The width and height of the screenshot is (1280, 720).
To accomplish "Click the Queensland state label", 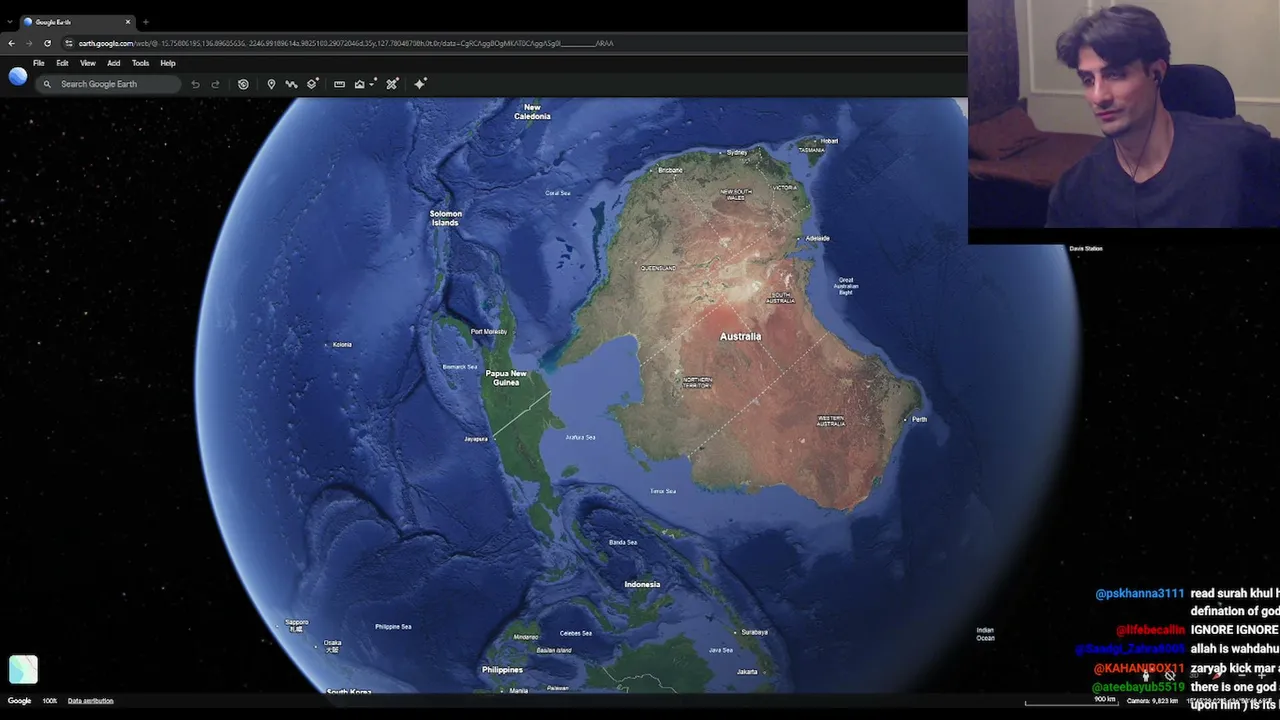I will coord(658,268).
